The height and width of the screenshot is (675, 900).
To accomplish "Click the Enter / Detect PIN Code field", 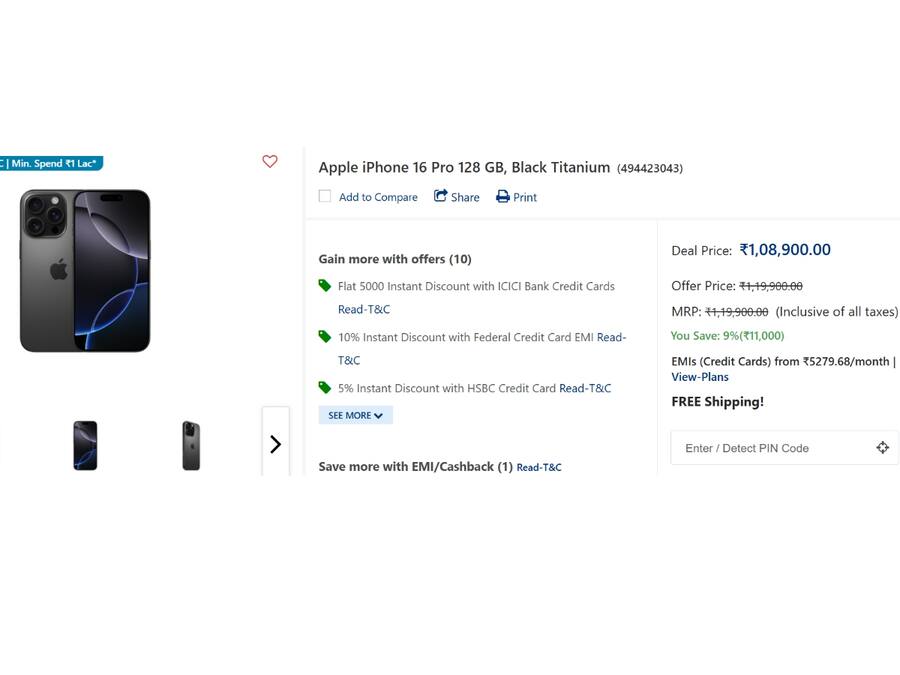I will (x=760, y=448).
